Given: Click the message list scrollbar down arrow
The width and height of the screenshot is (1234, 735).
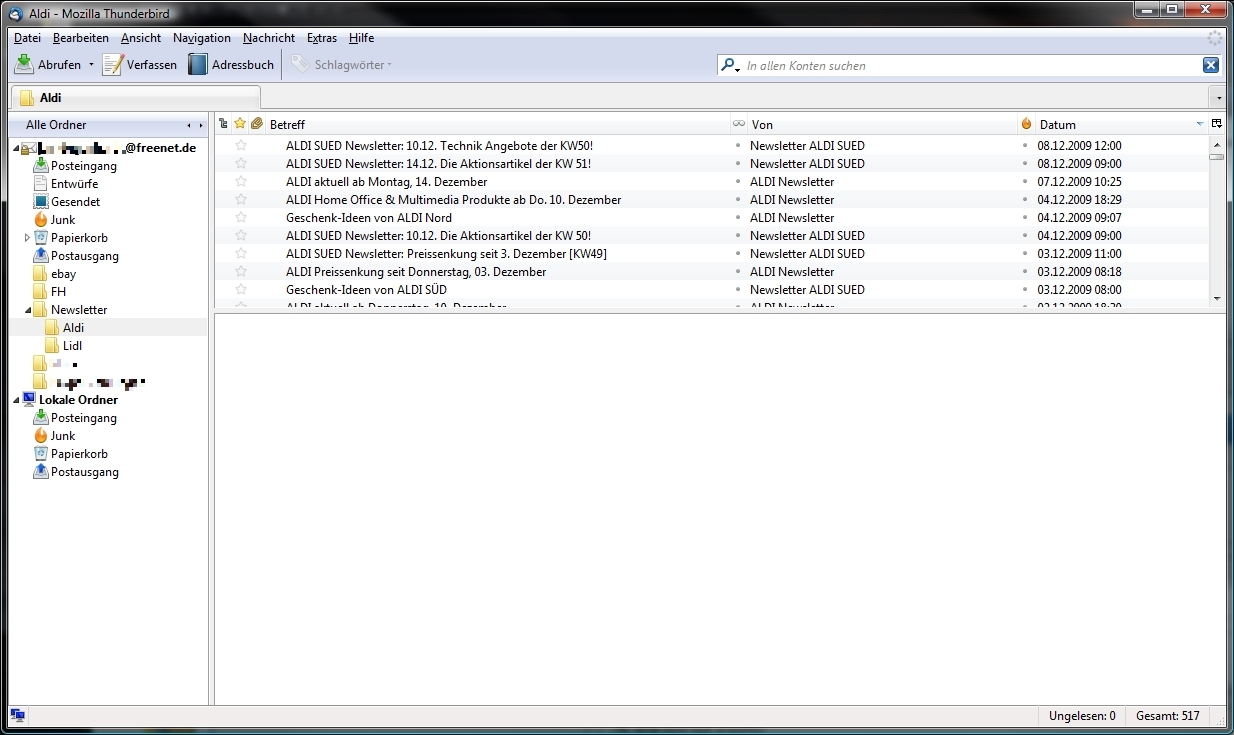Looking at the screenshot, I should 1217,298.
